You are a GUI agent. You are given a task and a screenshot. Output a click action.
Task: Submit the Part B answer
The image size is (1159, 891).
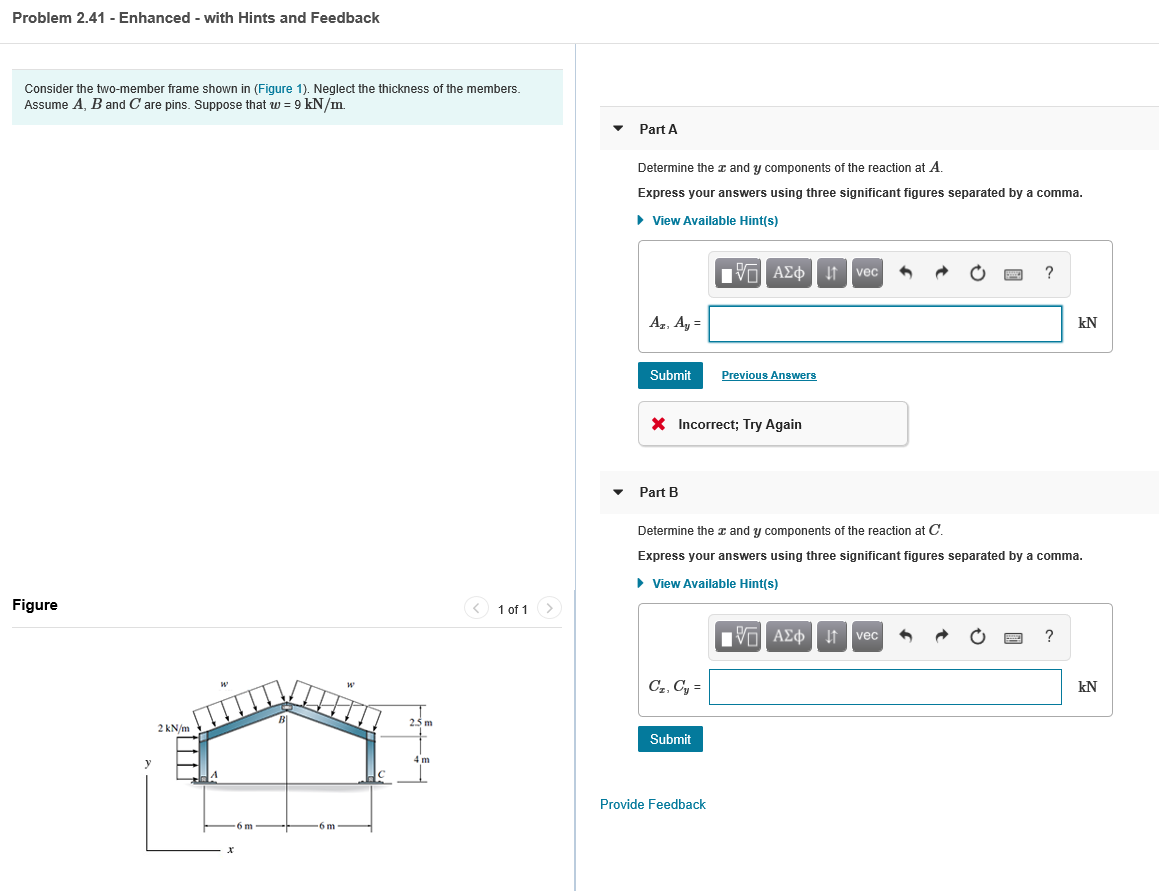click(x=670, y=738)
